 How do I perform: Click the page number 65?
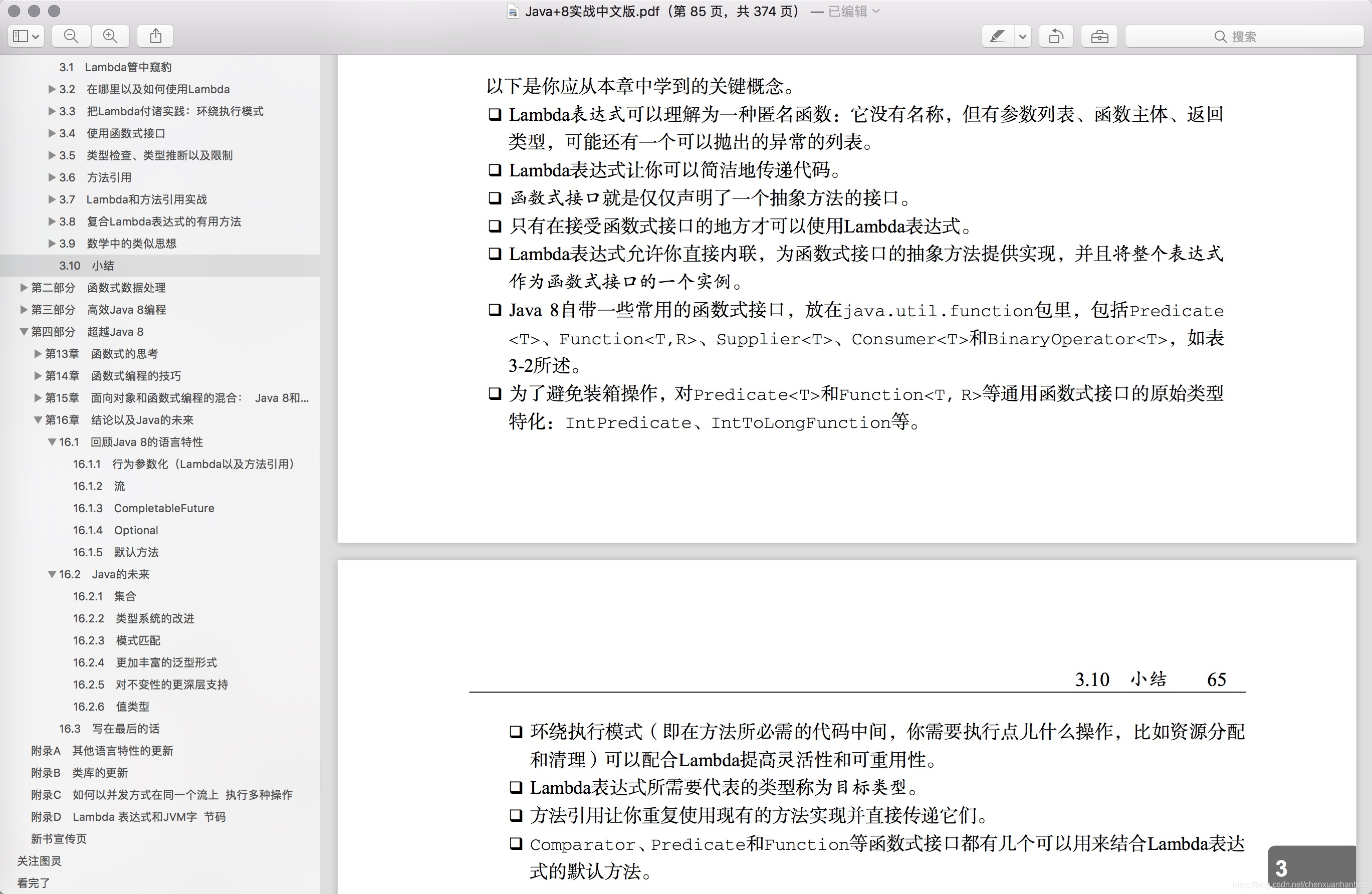[1216, 679]
